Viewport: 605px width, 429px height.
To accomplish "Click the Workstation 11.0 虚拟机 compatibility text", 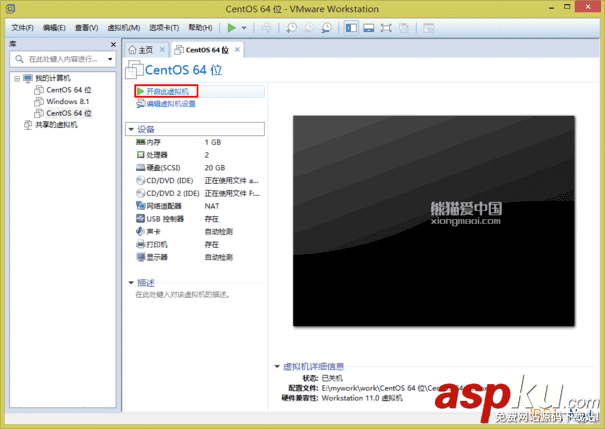I will click(362, 398).
